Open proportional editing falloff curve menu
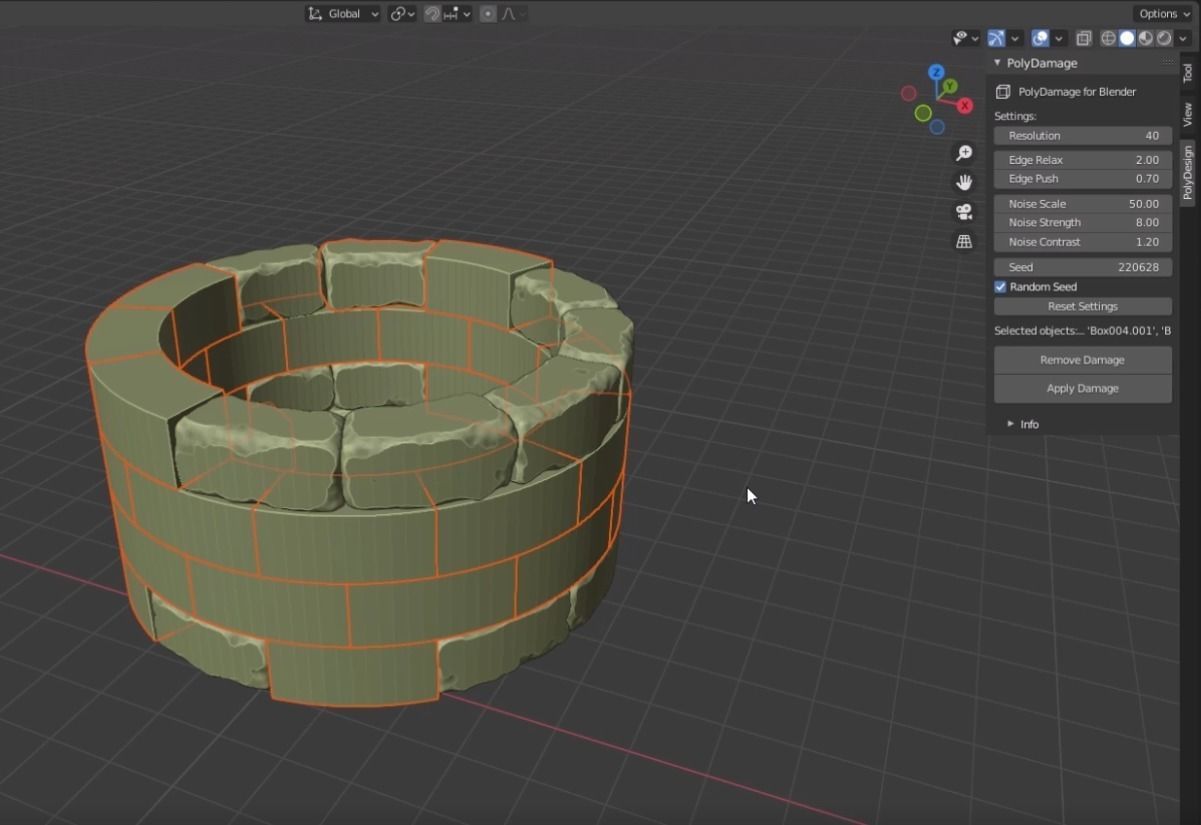The height and width of the screenshot is (825, 1201). tap(513, 14)
